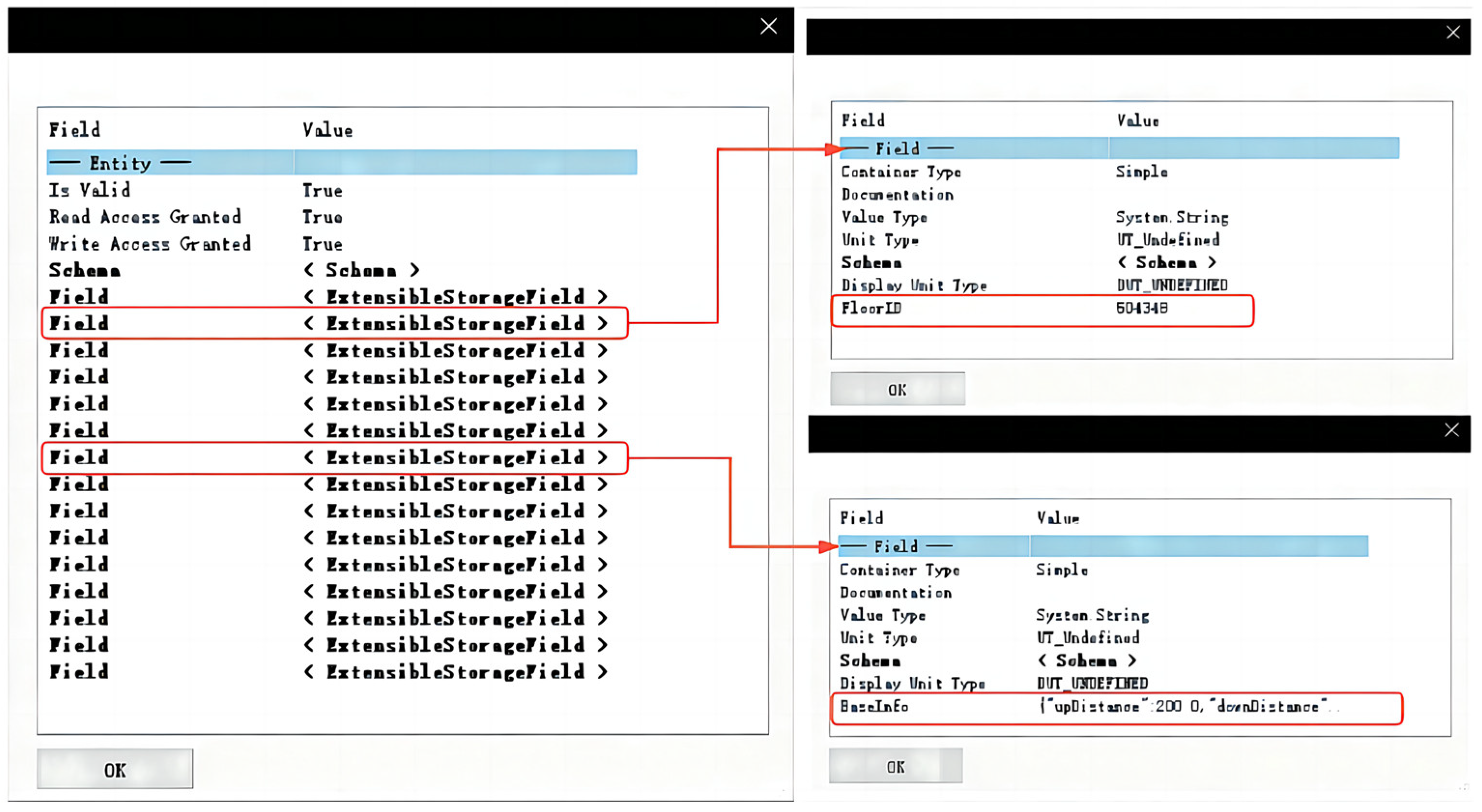Close the bottom-right BaseInfo field window
The width and height of the screenshot is (1482, 812).
click(x=1451, y=430)
